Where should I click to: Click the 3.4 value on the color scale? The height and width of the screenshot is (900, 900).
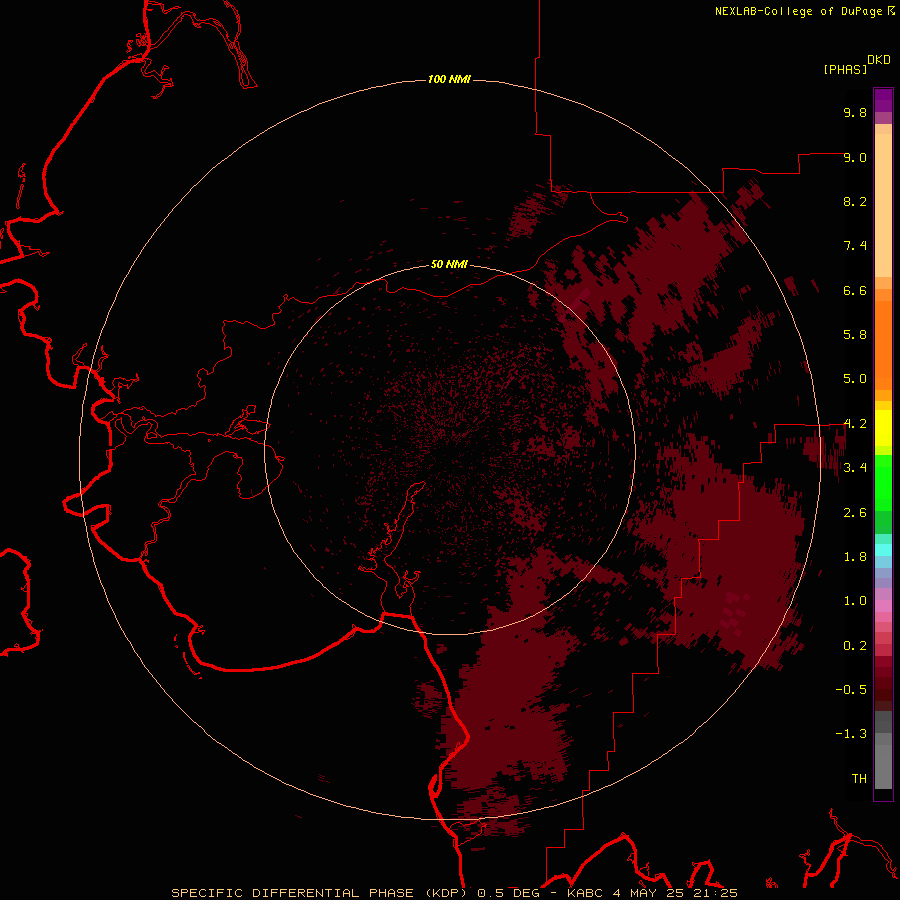pyautogui.click(x=855, y=468)
